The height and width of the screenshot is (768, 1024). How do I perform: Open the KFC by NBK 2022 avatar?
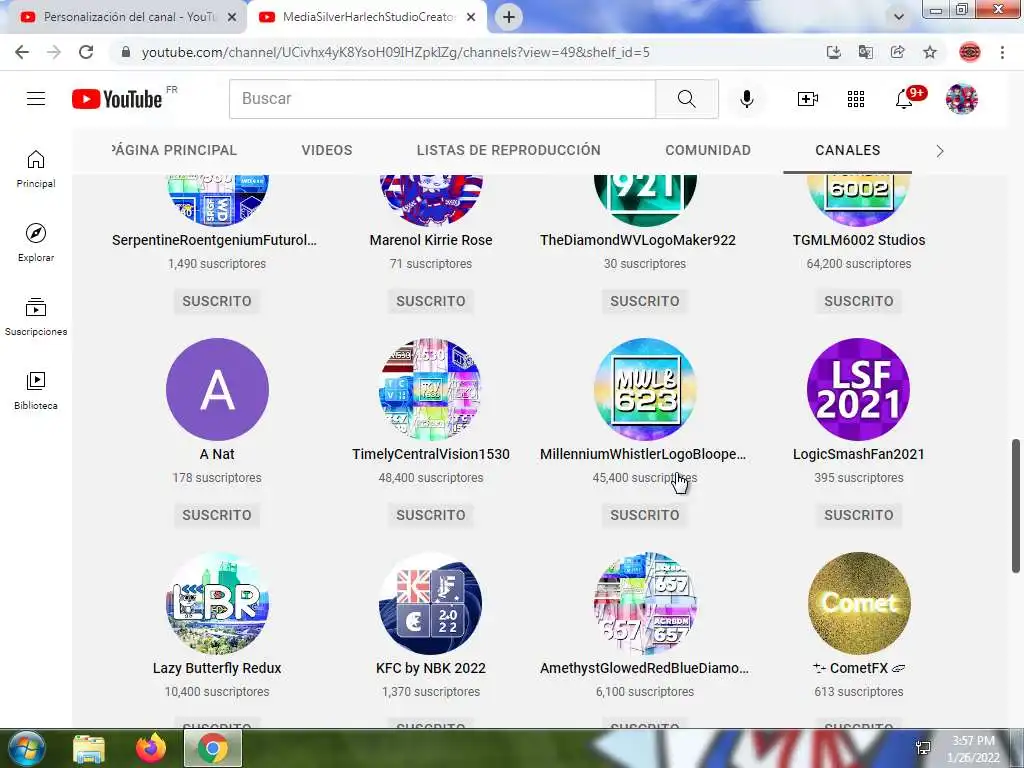pos(431,603)
